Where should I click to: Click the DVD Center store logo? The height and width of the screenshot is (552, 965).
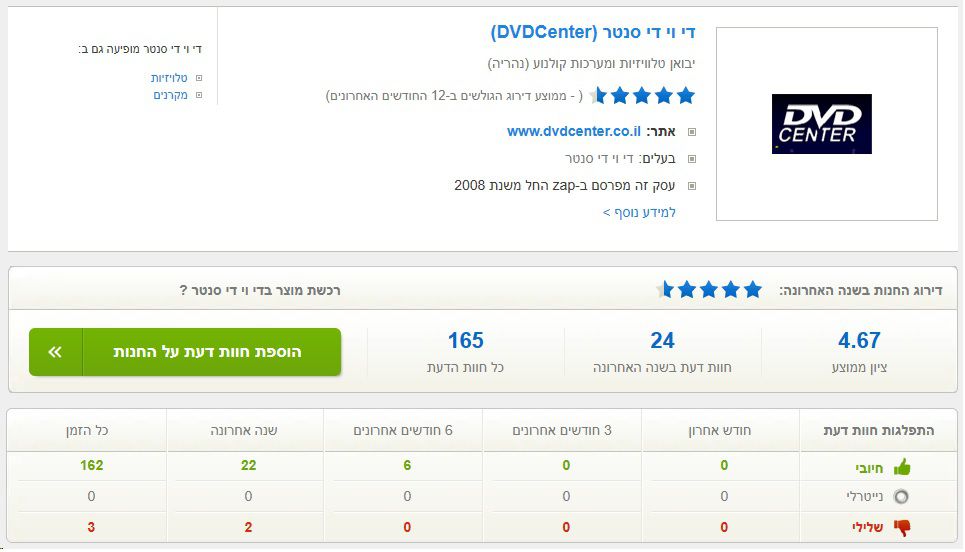point(821,124)
